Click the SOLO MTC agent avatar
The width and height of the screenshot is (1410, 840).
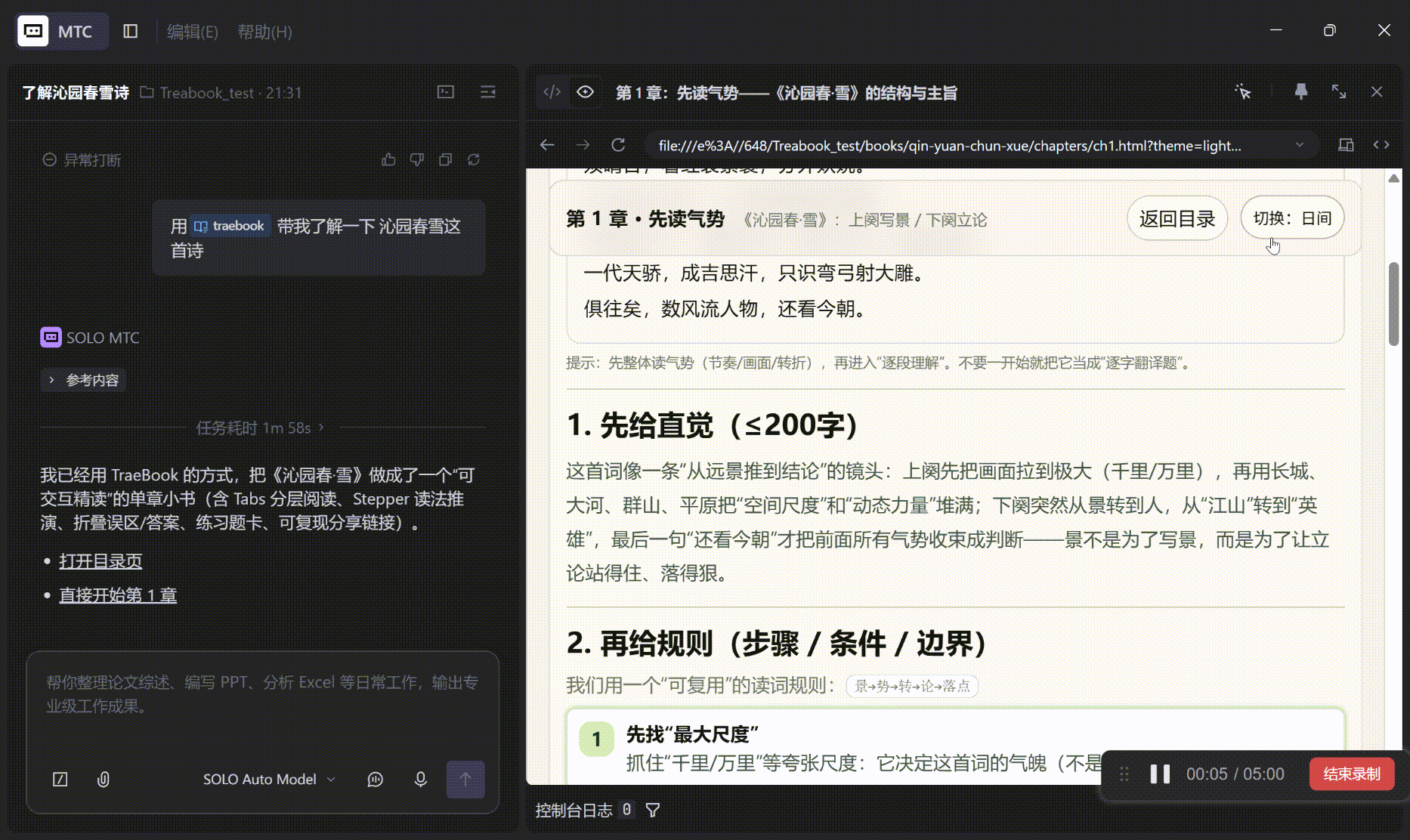point(51,338)
